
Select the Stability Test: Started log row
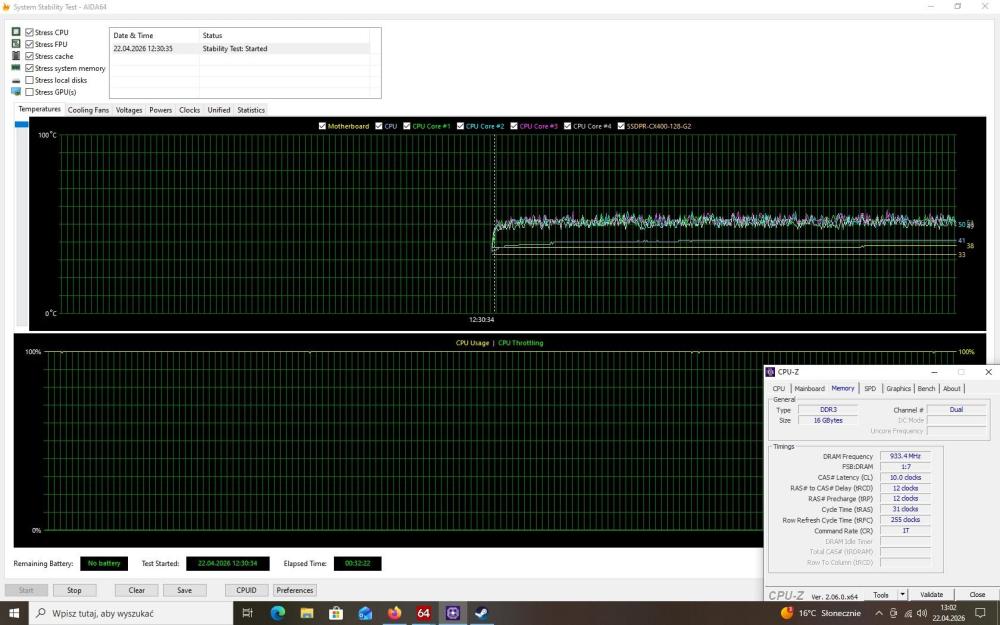tap(240, 48)
